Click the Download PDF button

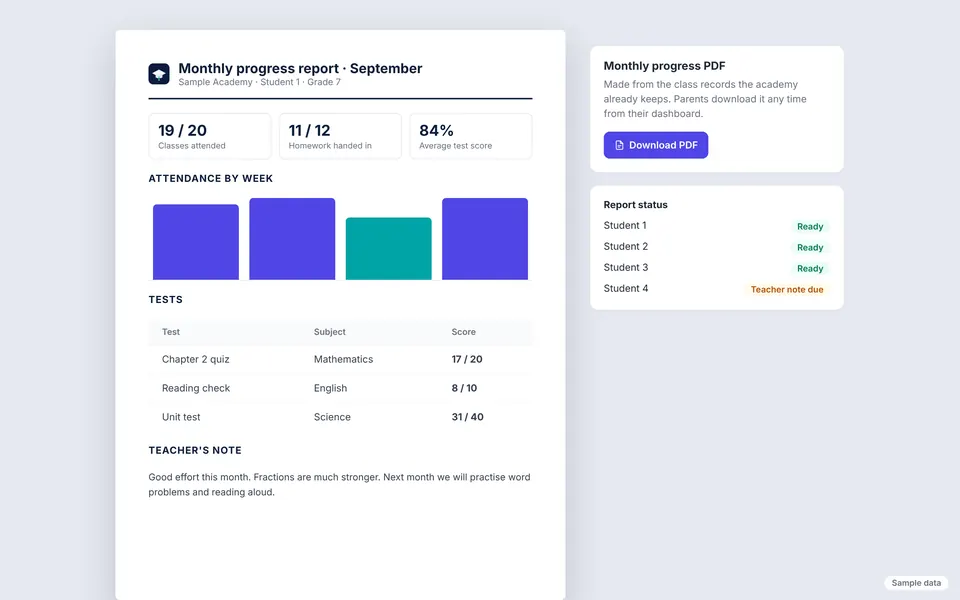point(656,145)
